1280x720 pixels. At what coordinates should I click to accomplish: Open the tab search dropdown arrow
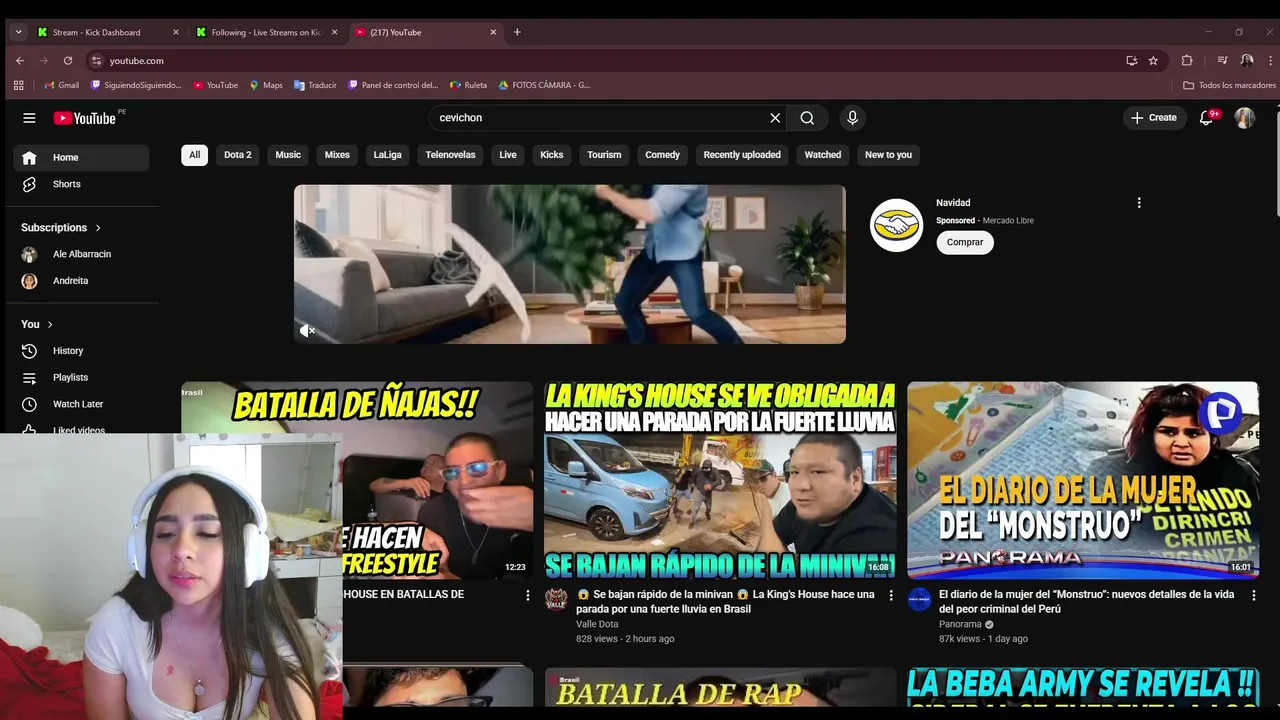coord(18,32)
